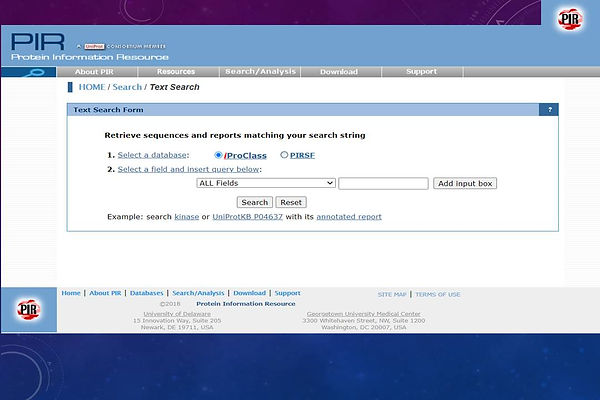Focus the query text input field
This screenshot has width=600, height=400.
pyautogui.click(x=383, y=183)
